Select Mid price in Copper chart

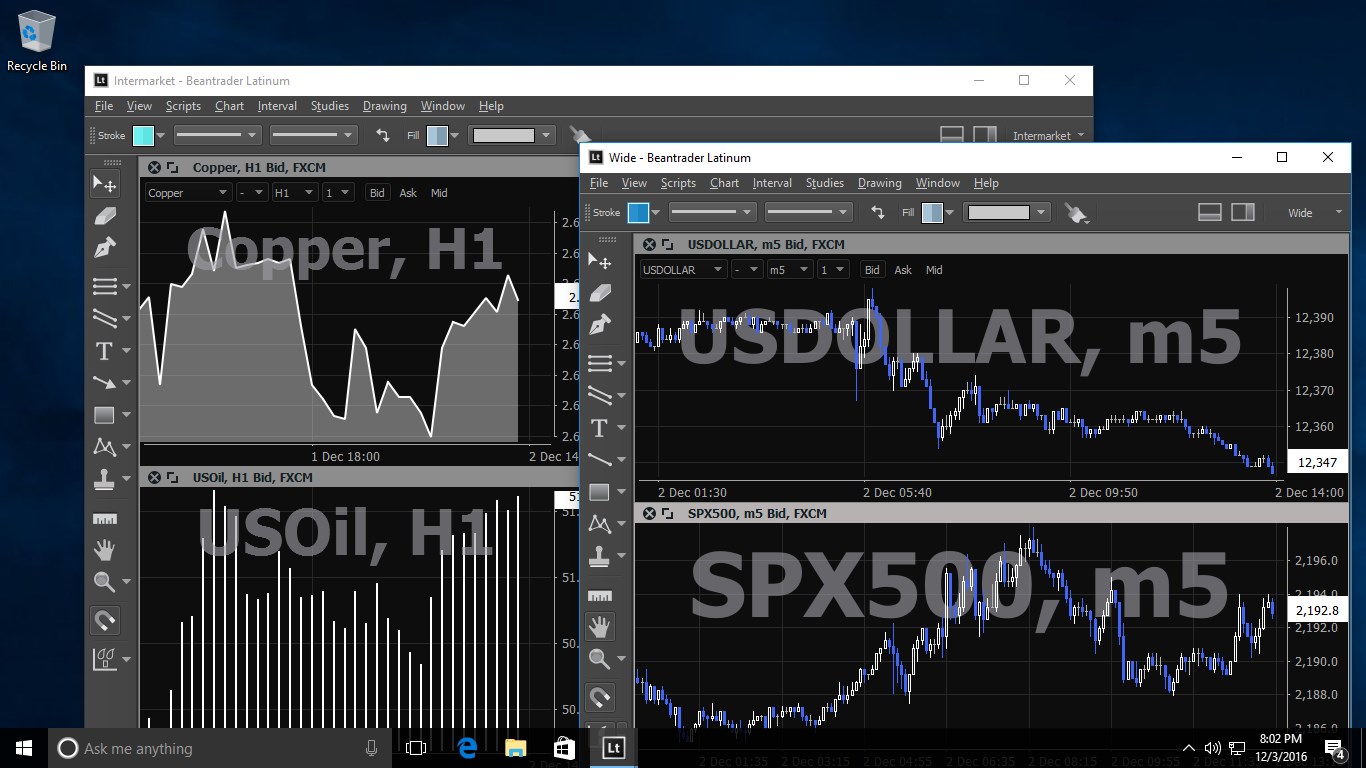click(x=439, y=193)
